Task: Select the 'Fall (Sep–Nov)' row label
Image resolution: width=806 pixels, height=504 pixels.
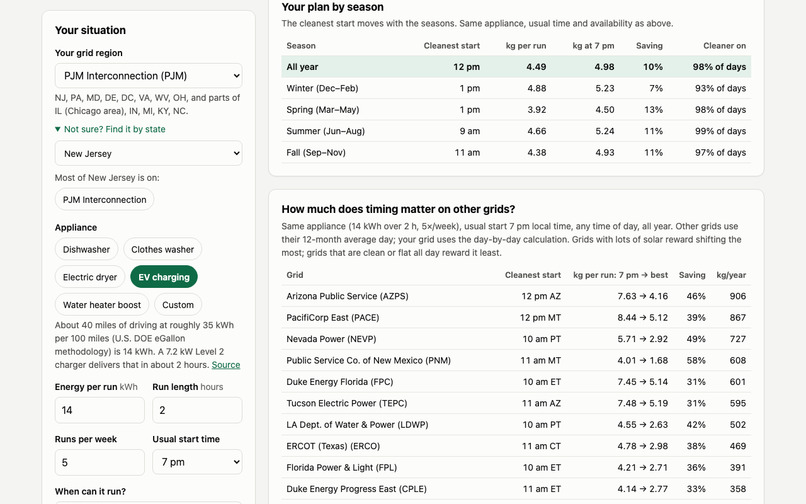Action: point(316,153)
